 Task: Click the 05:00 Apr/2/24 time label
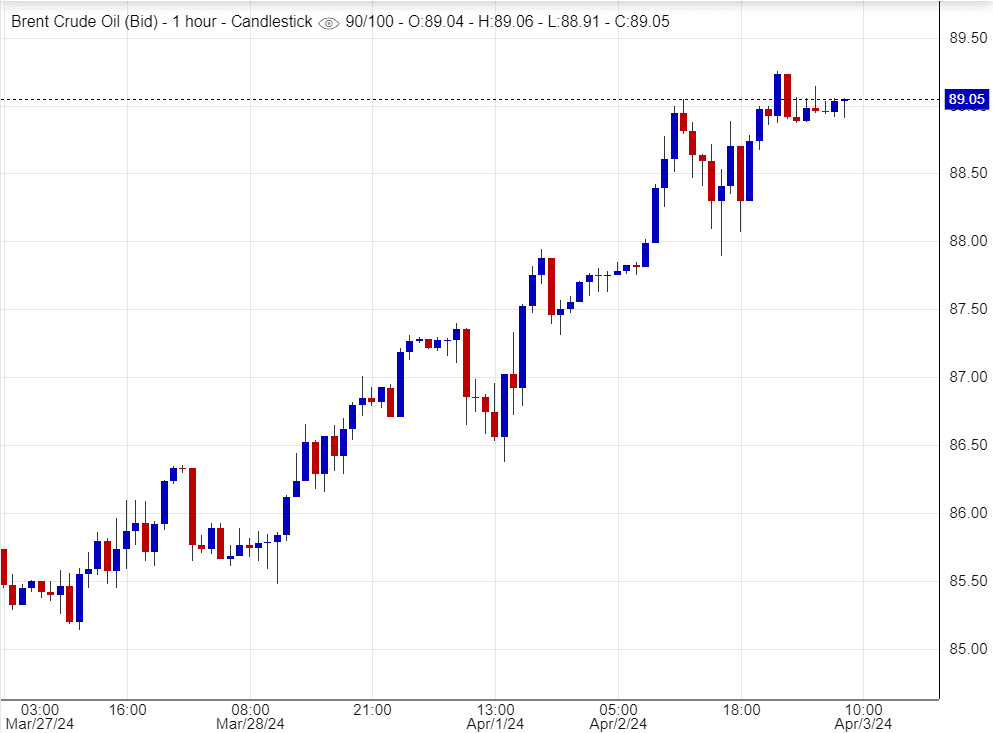[618, 717]
